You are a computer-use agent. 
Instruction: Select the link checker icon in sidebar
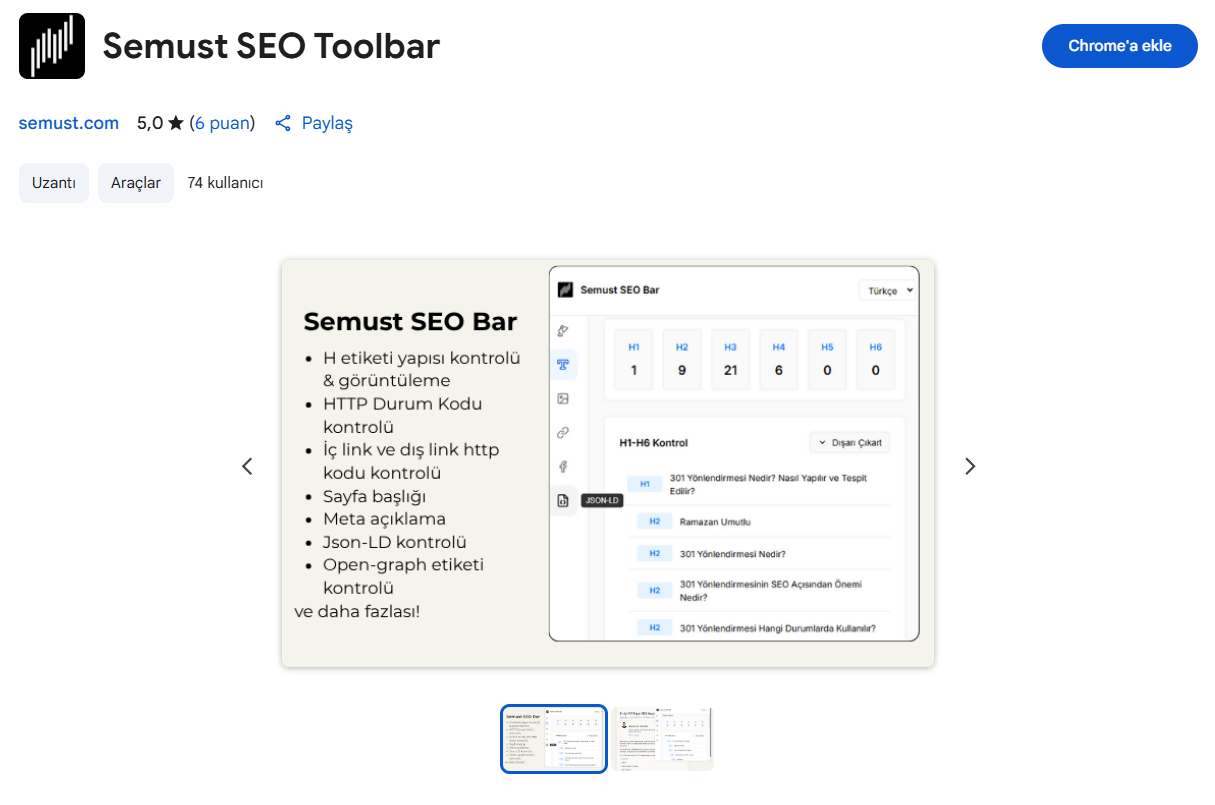click(563, 432)
